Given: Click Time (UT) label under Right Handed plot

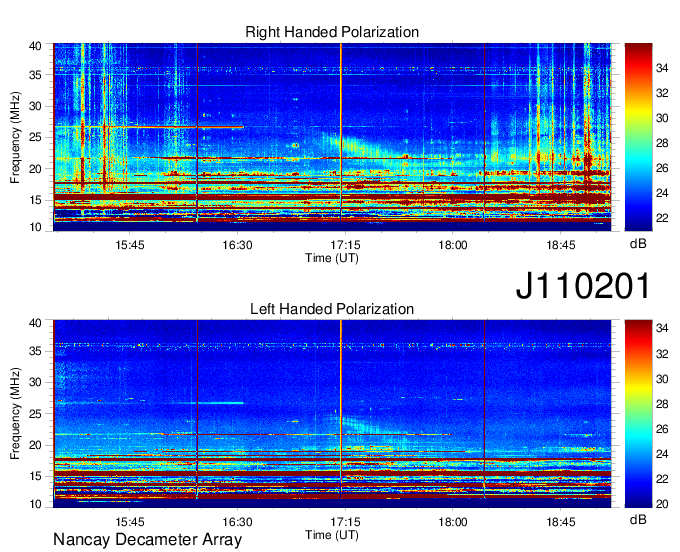Looking at the screenshot, I should [x=332, y=258].
